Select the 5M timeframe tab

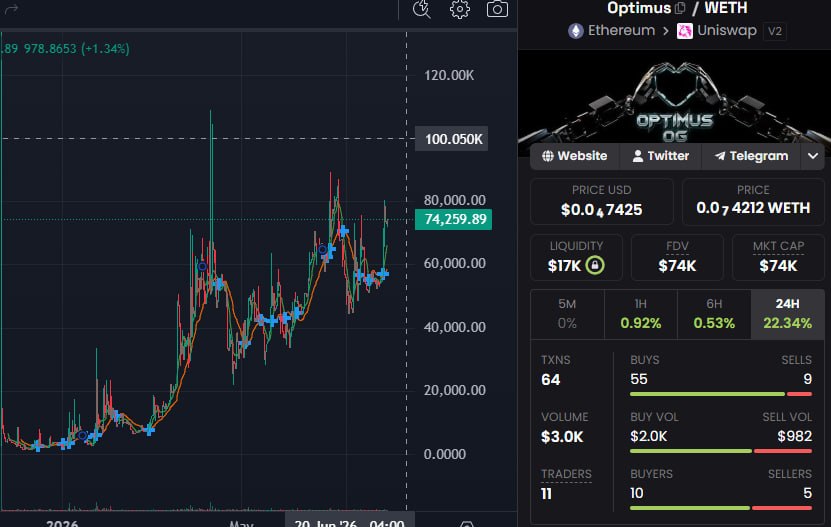[x=567, y=314]
